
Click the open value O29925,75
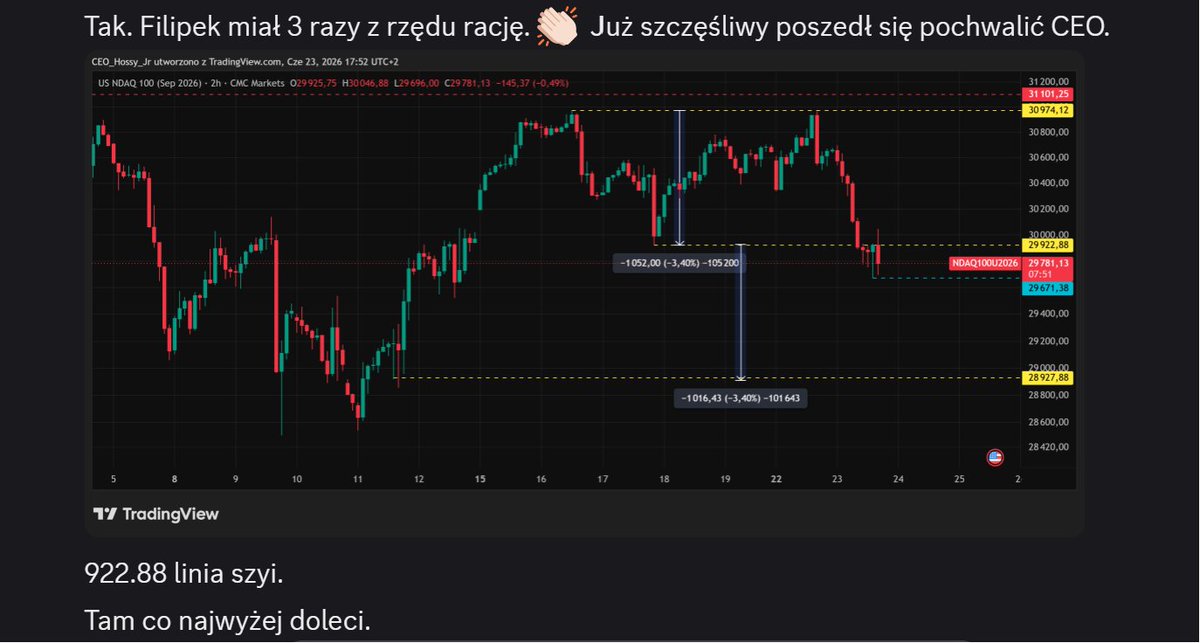click(x=313, y=83)
